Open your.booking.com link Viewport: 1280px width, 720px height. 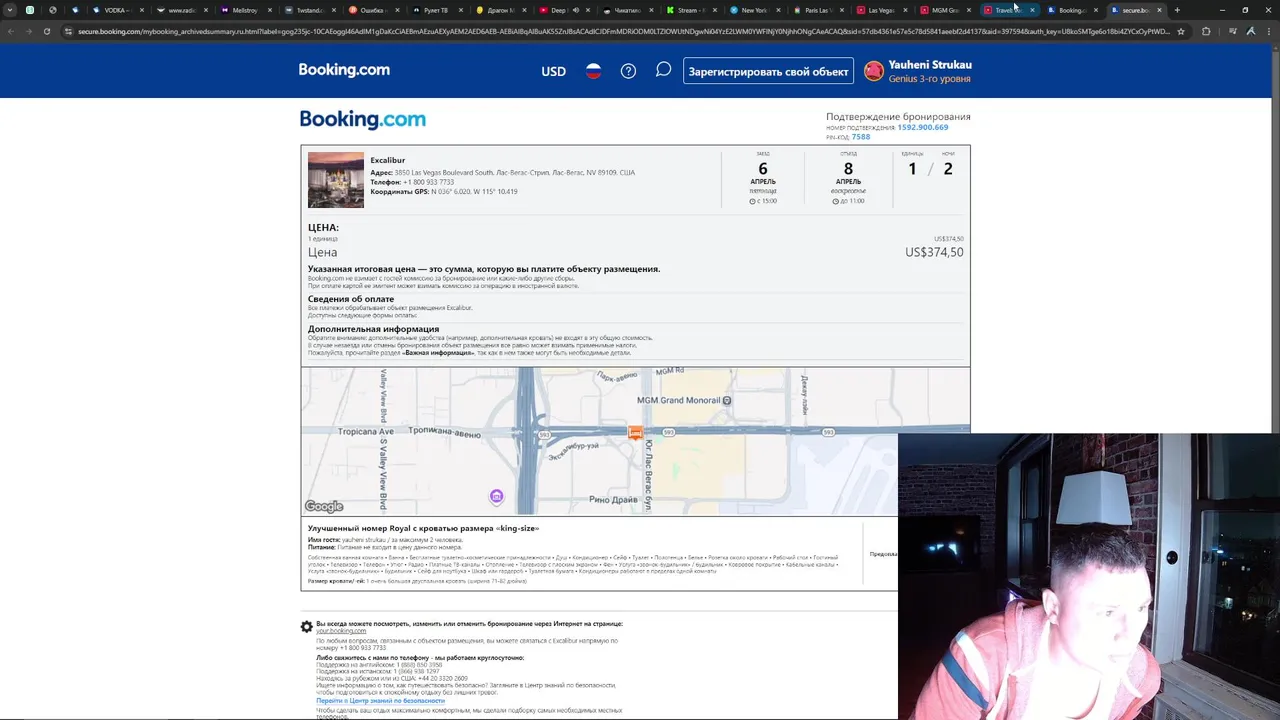[341, 631]
